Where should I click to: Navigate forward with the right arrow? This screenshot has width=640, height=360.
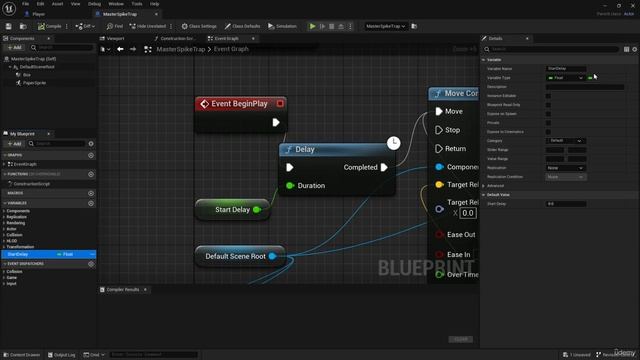point(133,49)
